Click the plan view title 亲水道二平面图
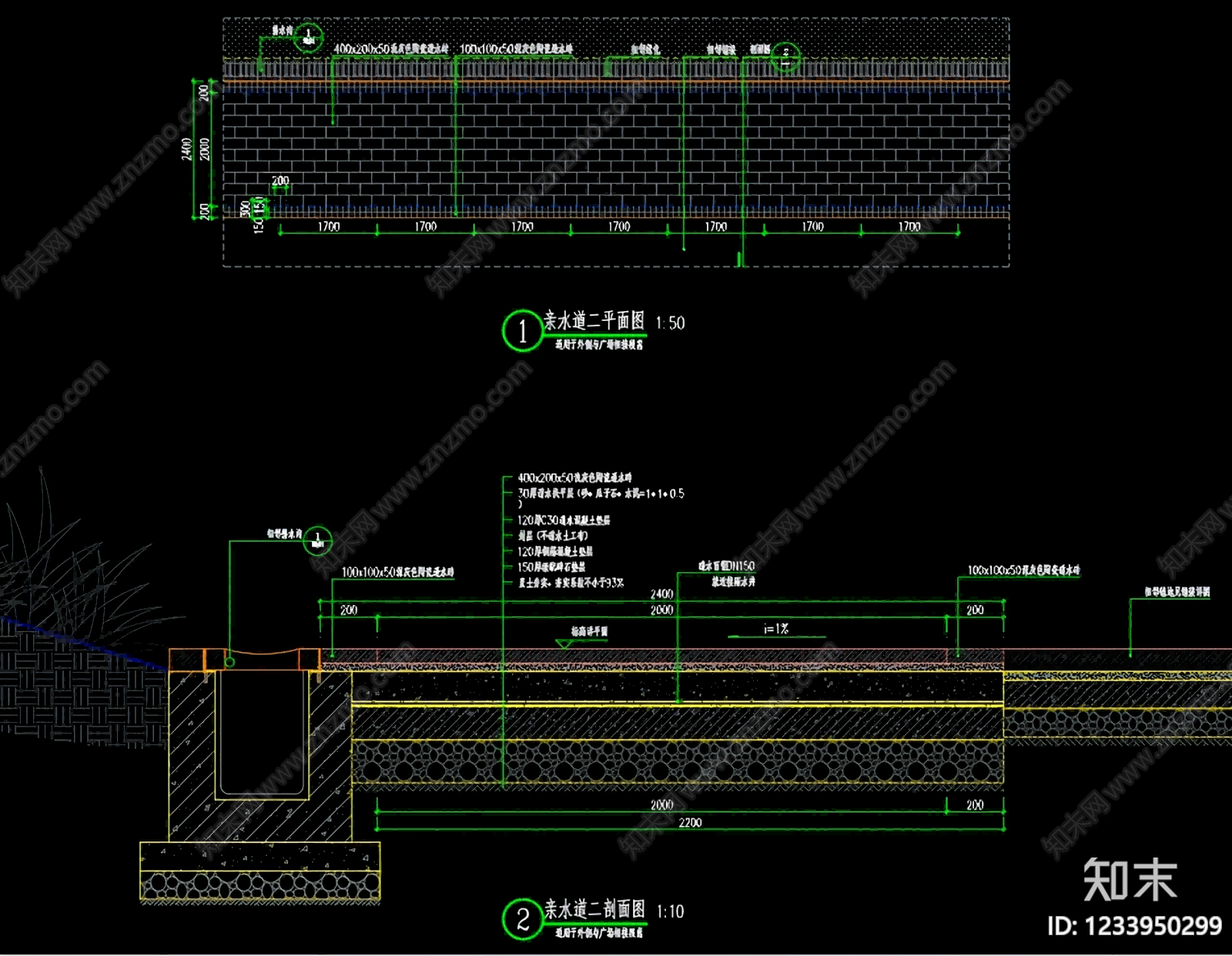Viewport: 1232px width, 956px height. 594,320
